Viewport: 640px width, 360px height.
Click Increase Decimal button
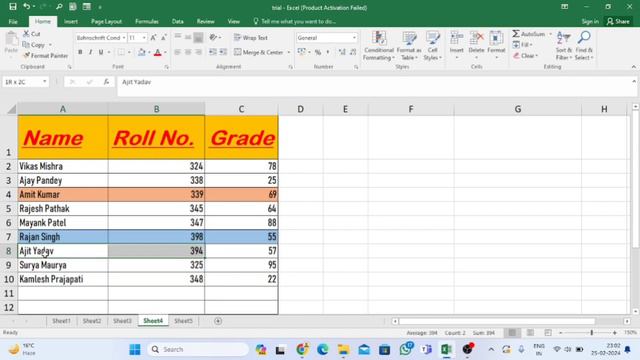click(342, 52)
